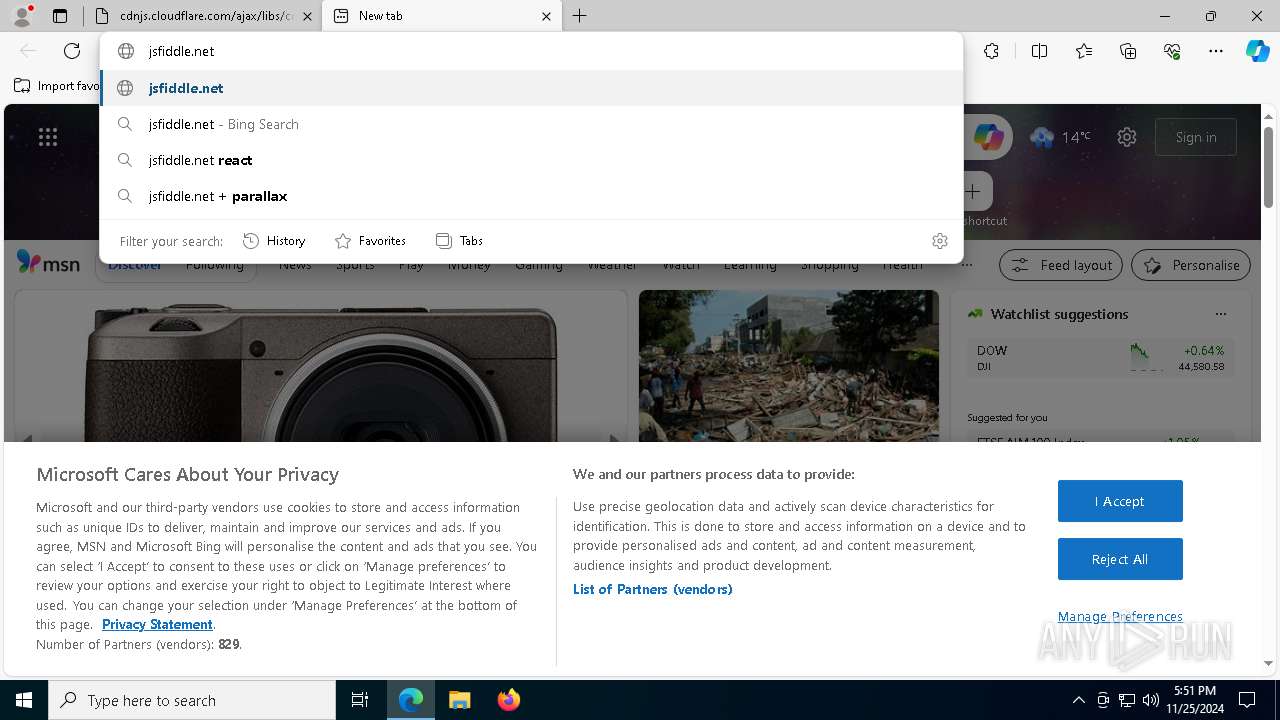Select the jsfiddle.net react suggestion
The image size is (1280, 720).
532,160
